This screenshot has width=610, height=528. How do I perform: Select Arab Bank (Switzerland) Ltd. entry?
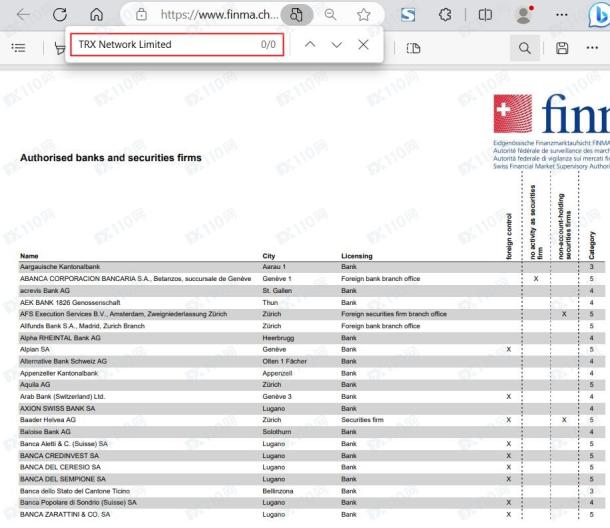click(63, 396)
